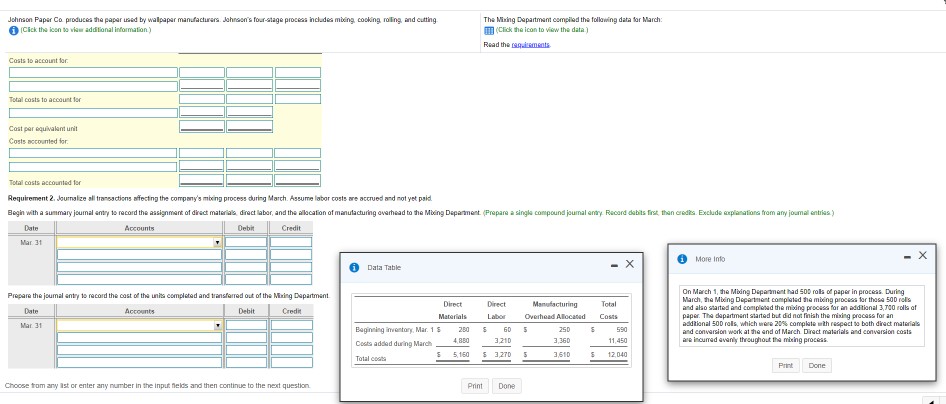The width and height of the screenshot is (946, 404).
Task: Click the More Info description paragraph
Action: click(799, 315)
